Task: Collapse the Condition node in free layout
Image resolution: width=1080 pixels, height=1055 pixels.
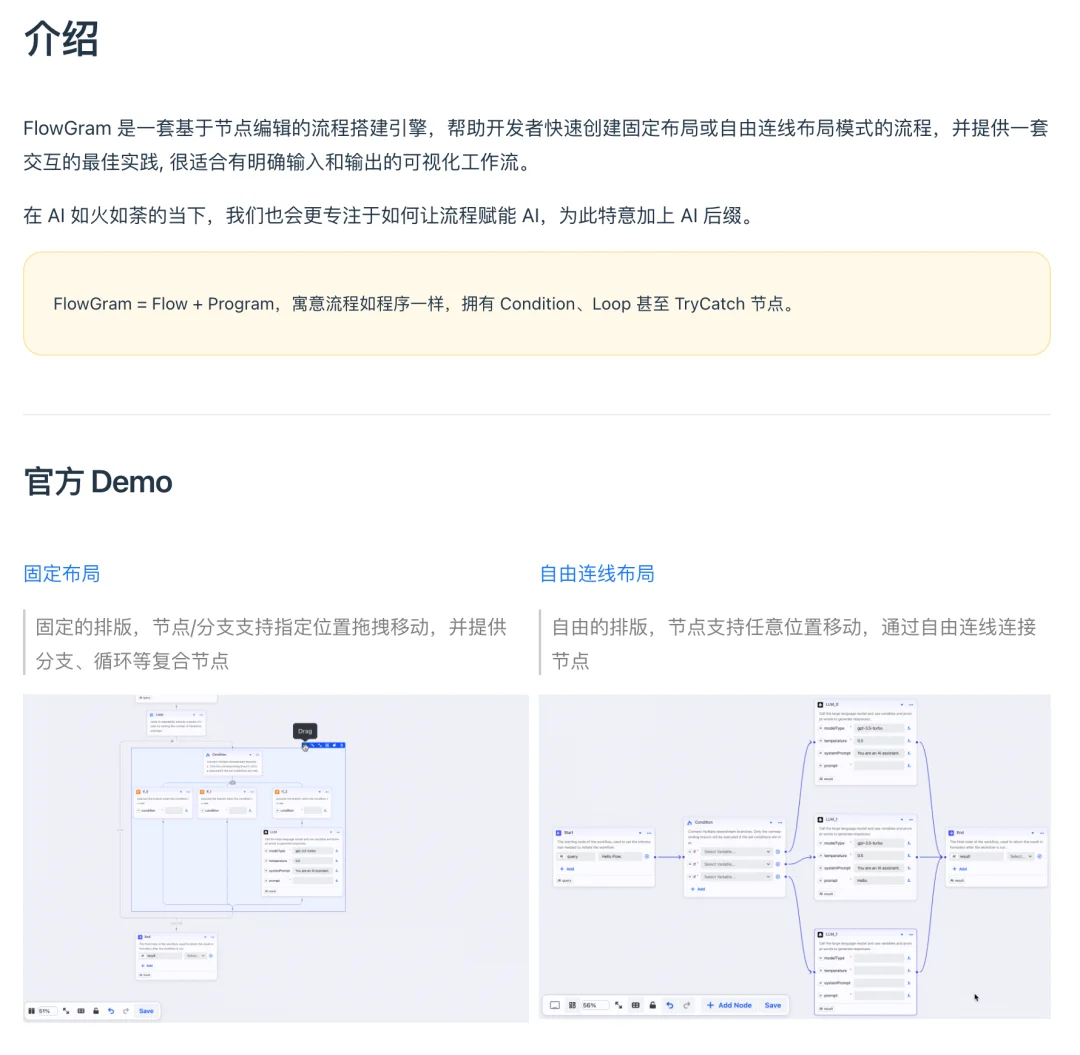Action: 771,822
